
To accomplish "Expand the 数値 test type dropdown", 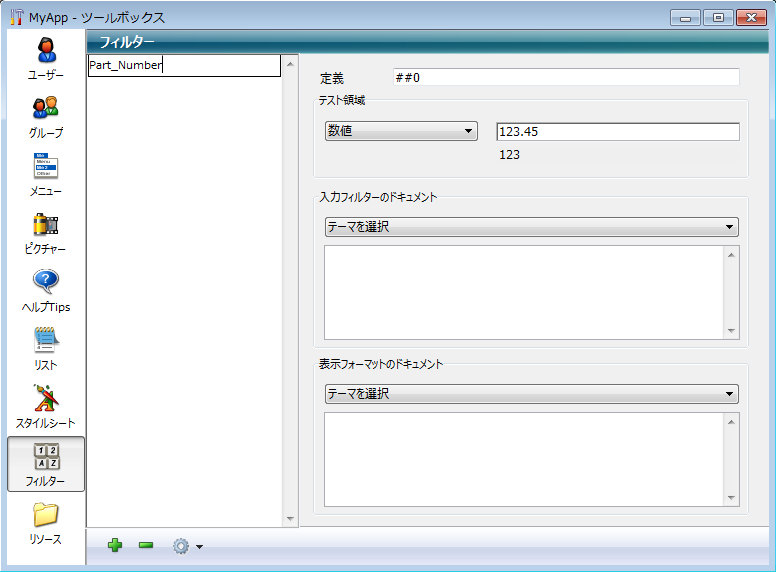I will [x=400, y=131].
